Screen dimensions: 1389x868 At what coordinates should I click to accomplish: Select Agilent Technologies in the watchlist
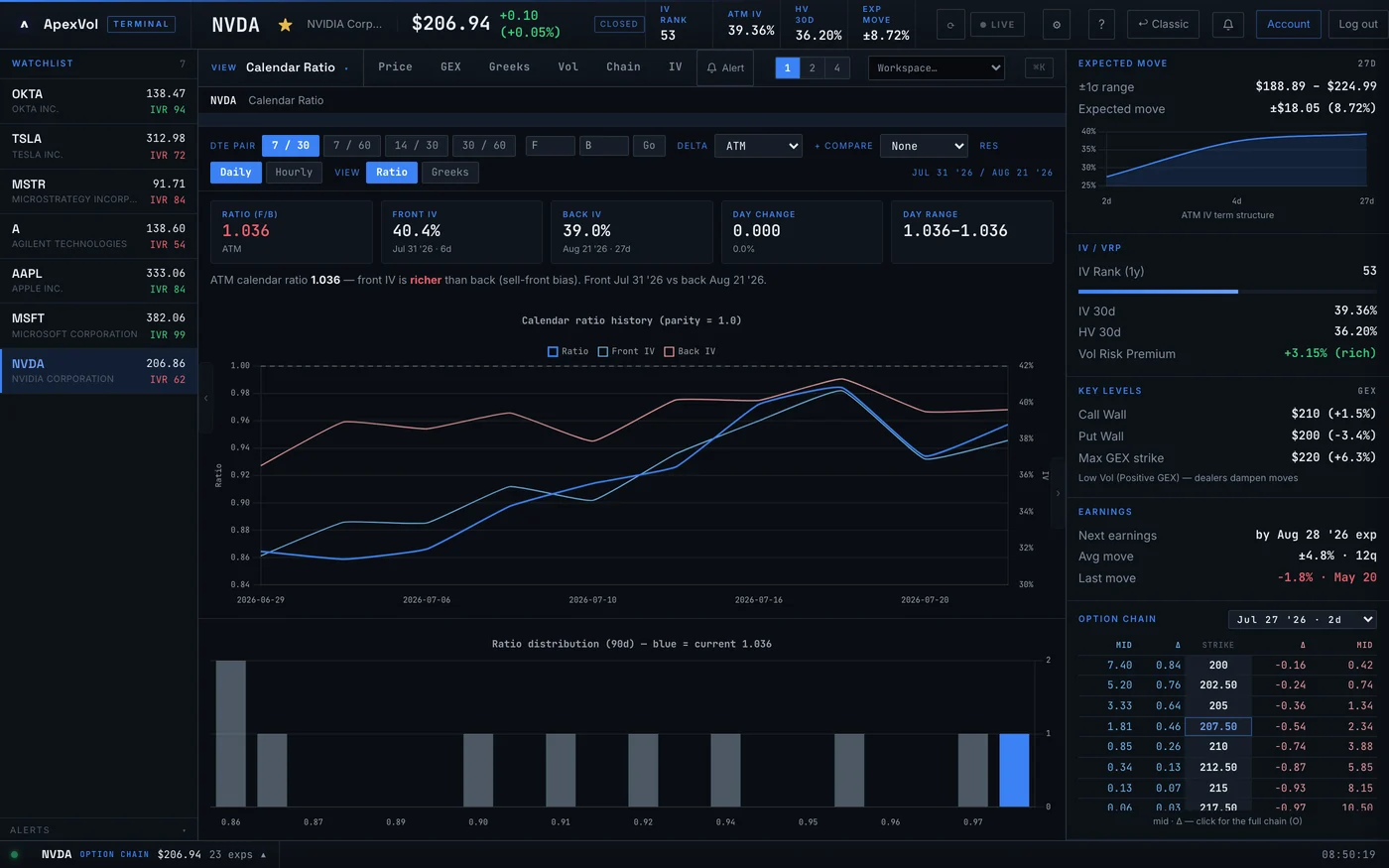[99, 236]
